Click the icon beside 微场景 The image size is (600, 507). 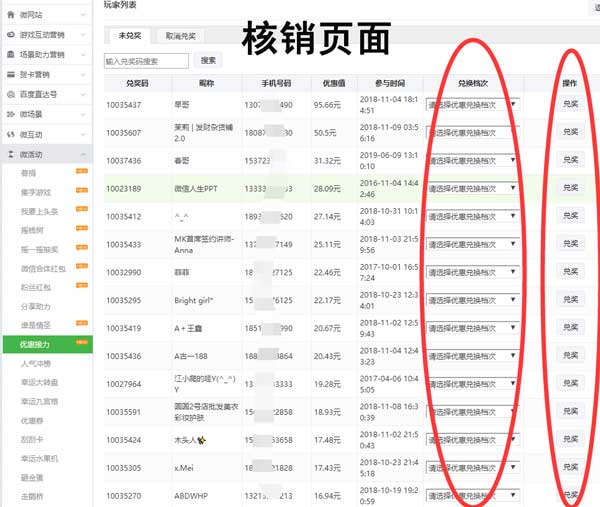click(11, 114)
